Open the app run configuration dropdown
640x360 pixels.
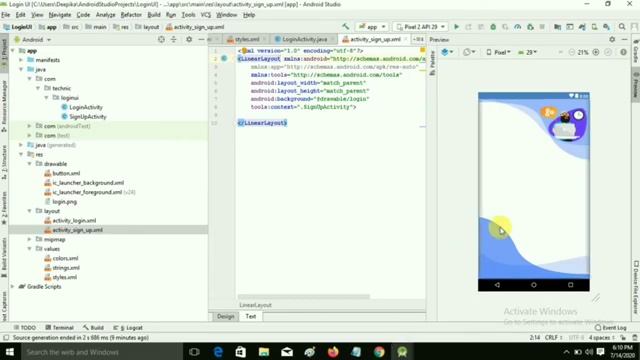tap(372, 27)
